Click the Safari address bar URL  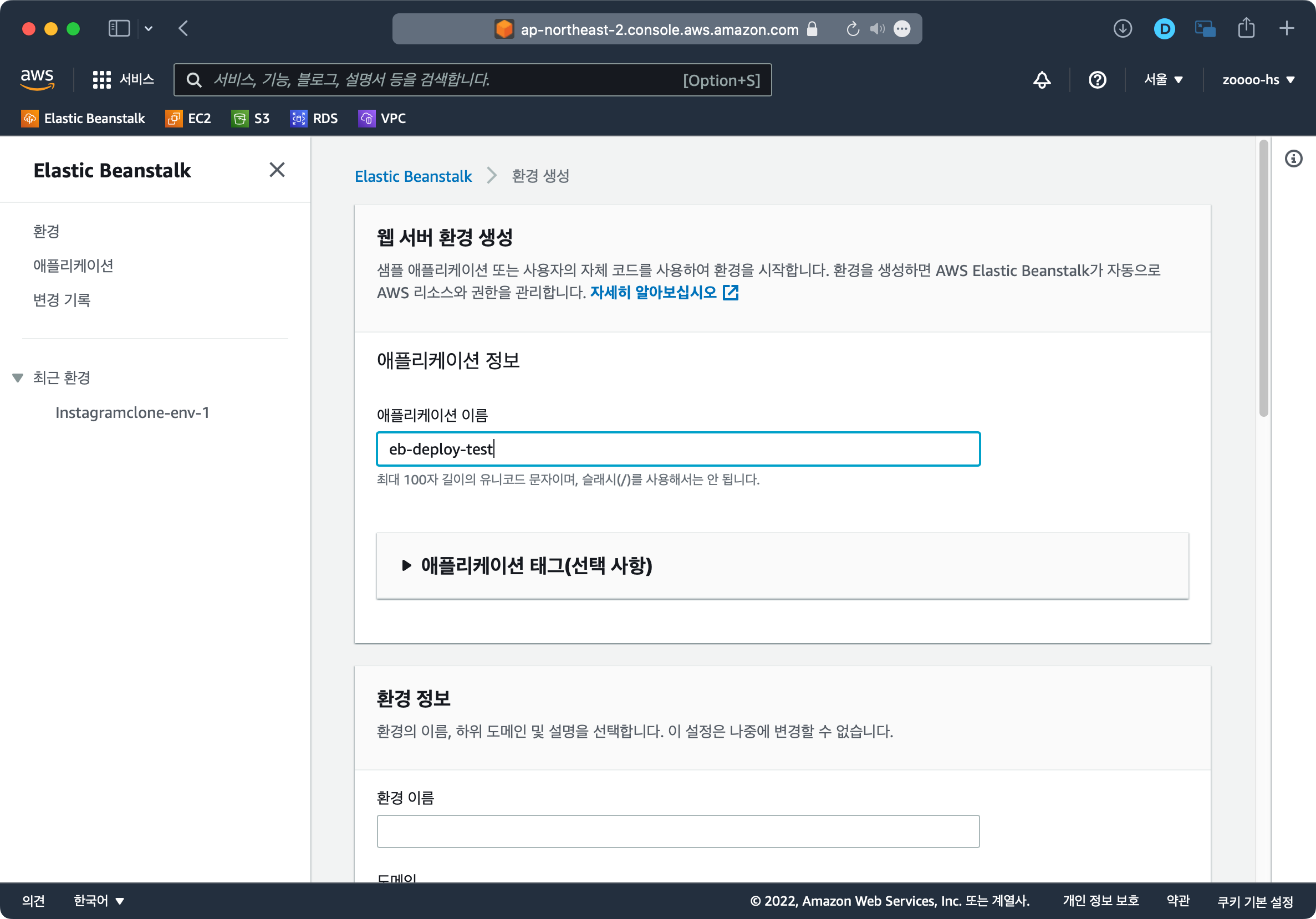pyautogui.click(x=659, y=29)
